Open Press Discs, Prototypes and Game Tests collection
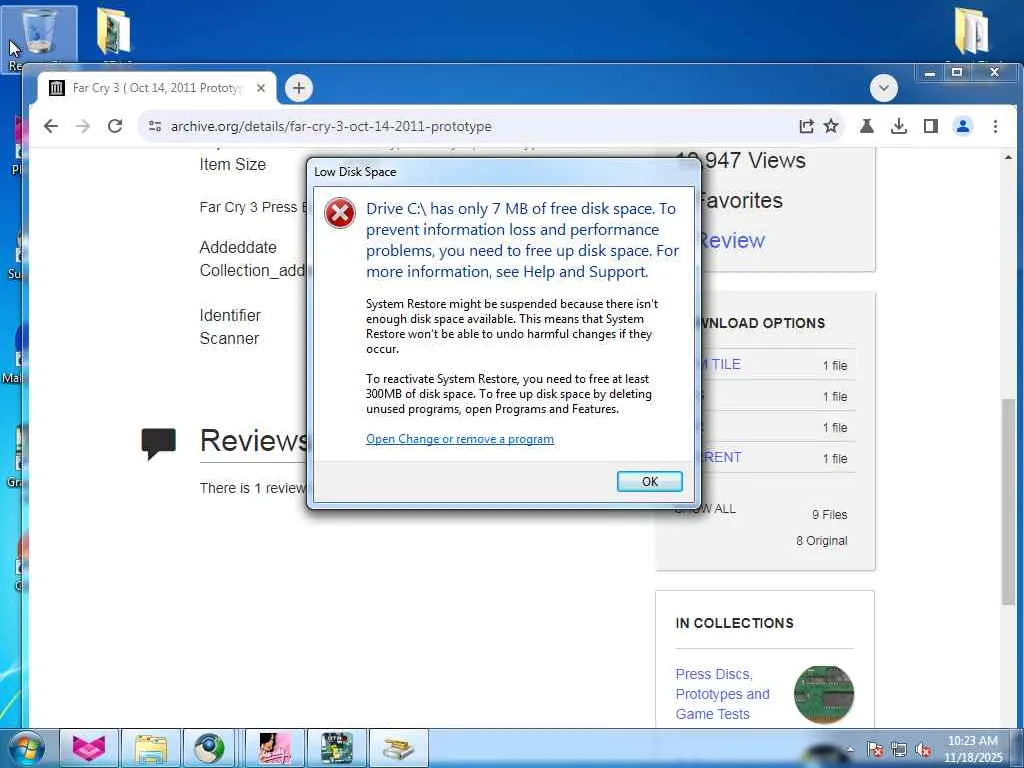Viewport: 1024px width, 768px height. pyautogui.click(x=722, y=694)
